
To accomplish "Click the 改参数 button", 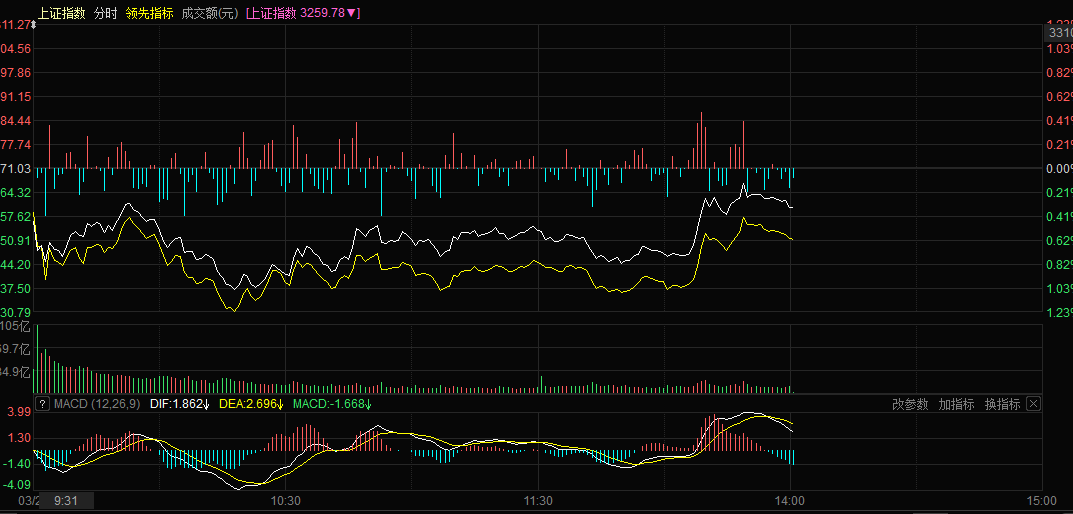I will point(910,404).
